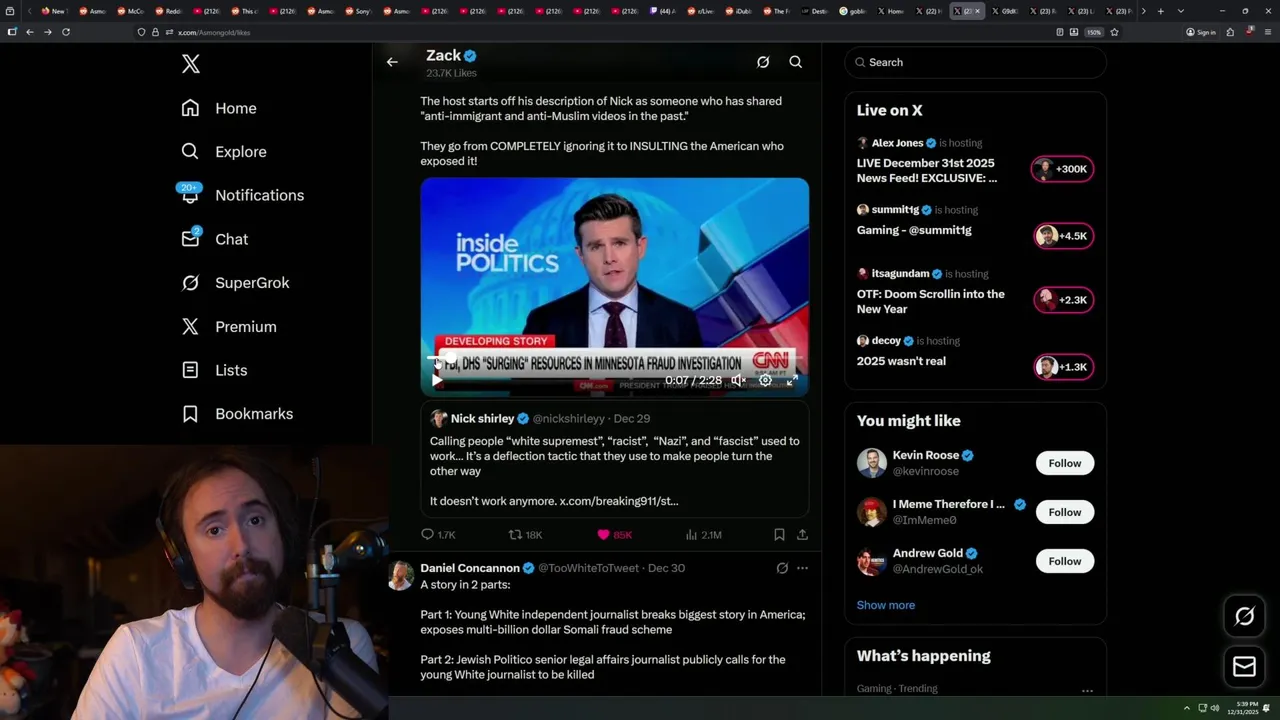1280x720 pixels.
Task: Open Bookmarks from the sidebar
Action: click(237, 414)
